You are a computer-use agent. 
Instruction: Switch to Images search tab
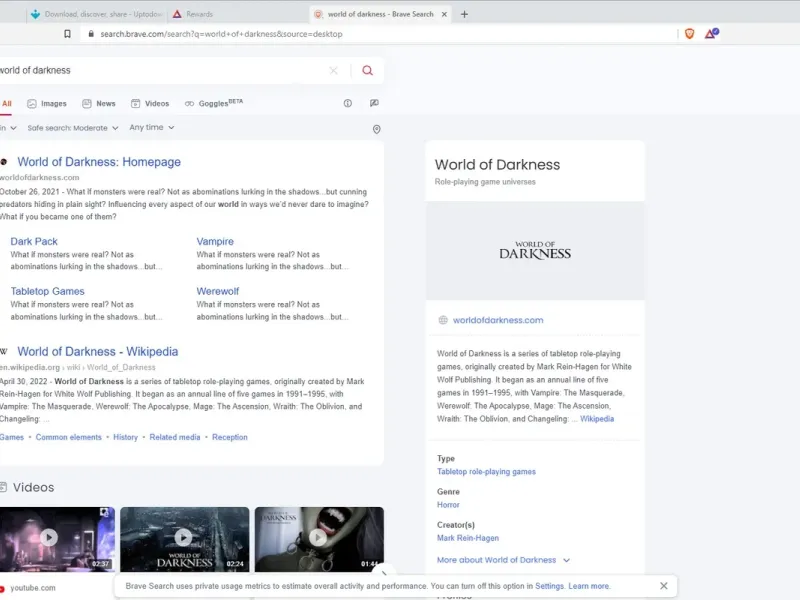47,104
